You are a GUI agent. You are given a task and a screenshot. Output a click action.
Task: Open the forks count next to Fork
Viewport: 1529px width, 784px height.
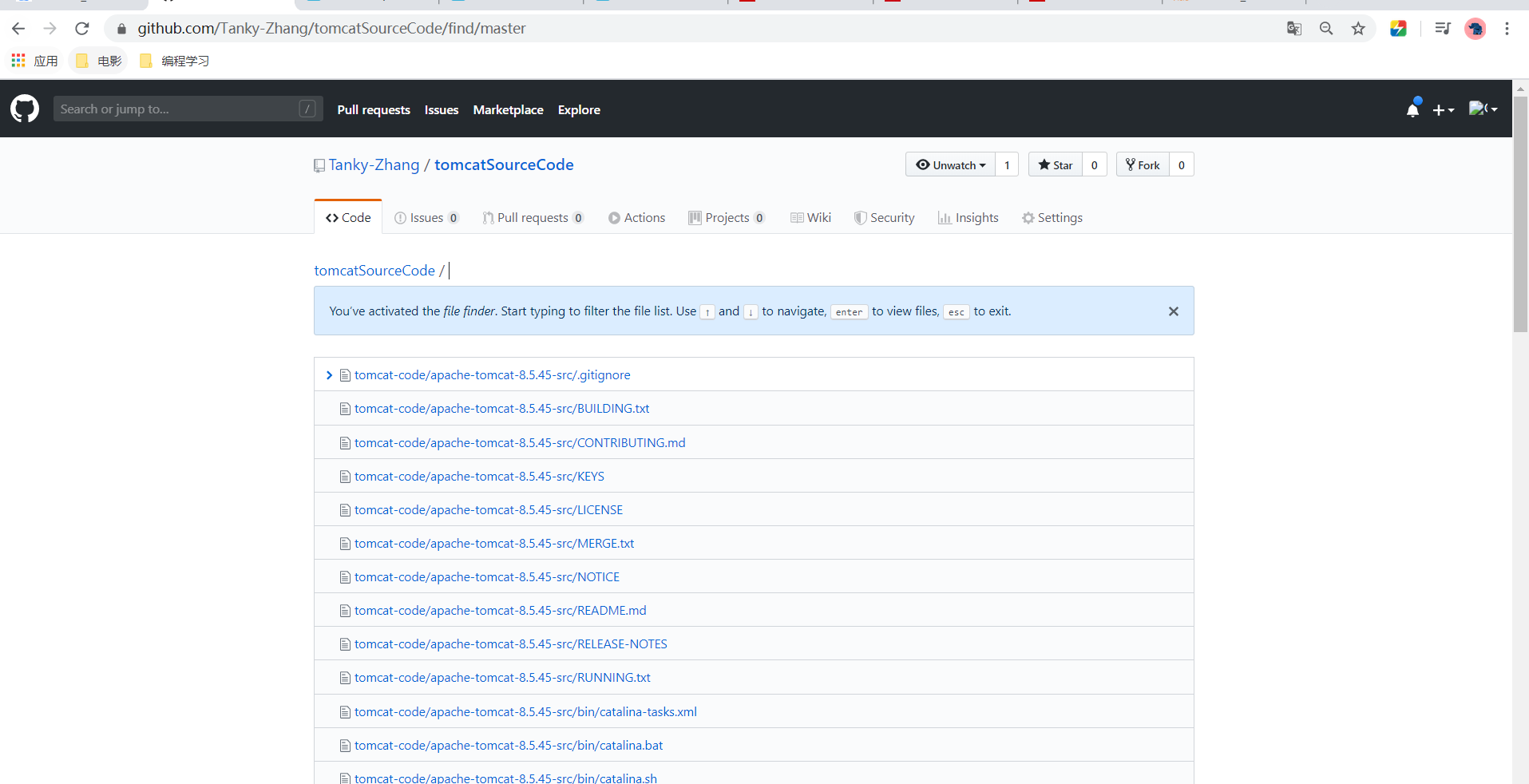tap(1182, 164)
